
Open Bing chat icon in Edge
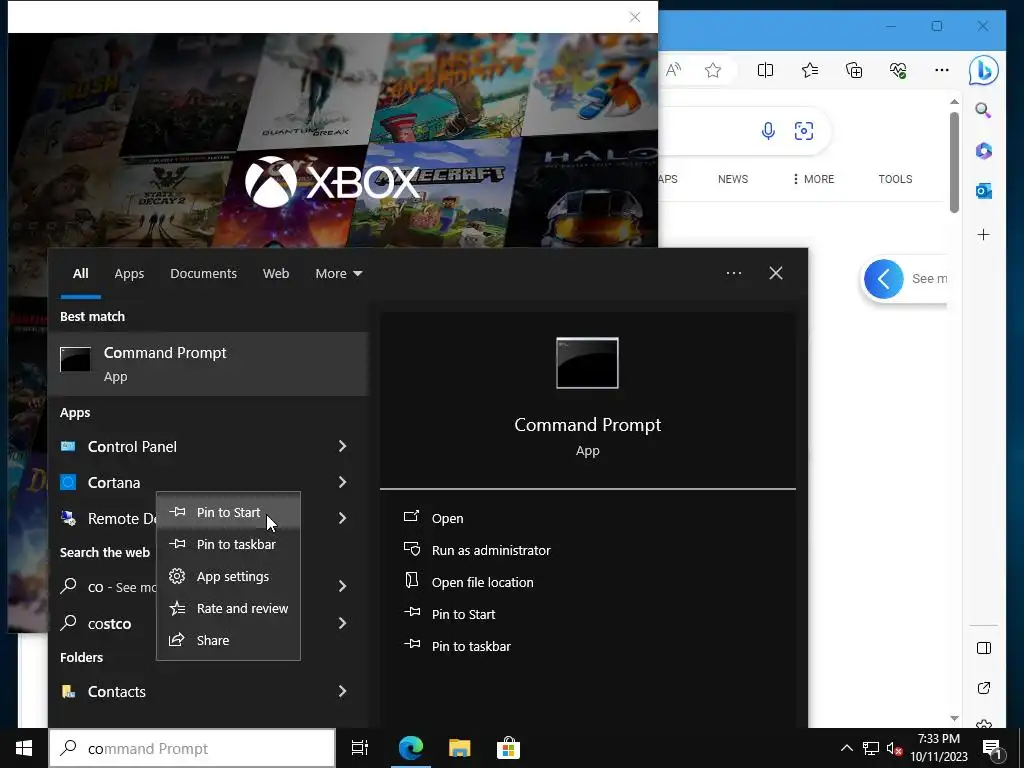click(x=984, y=70)
